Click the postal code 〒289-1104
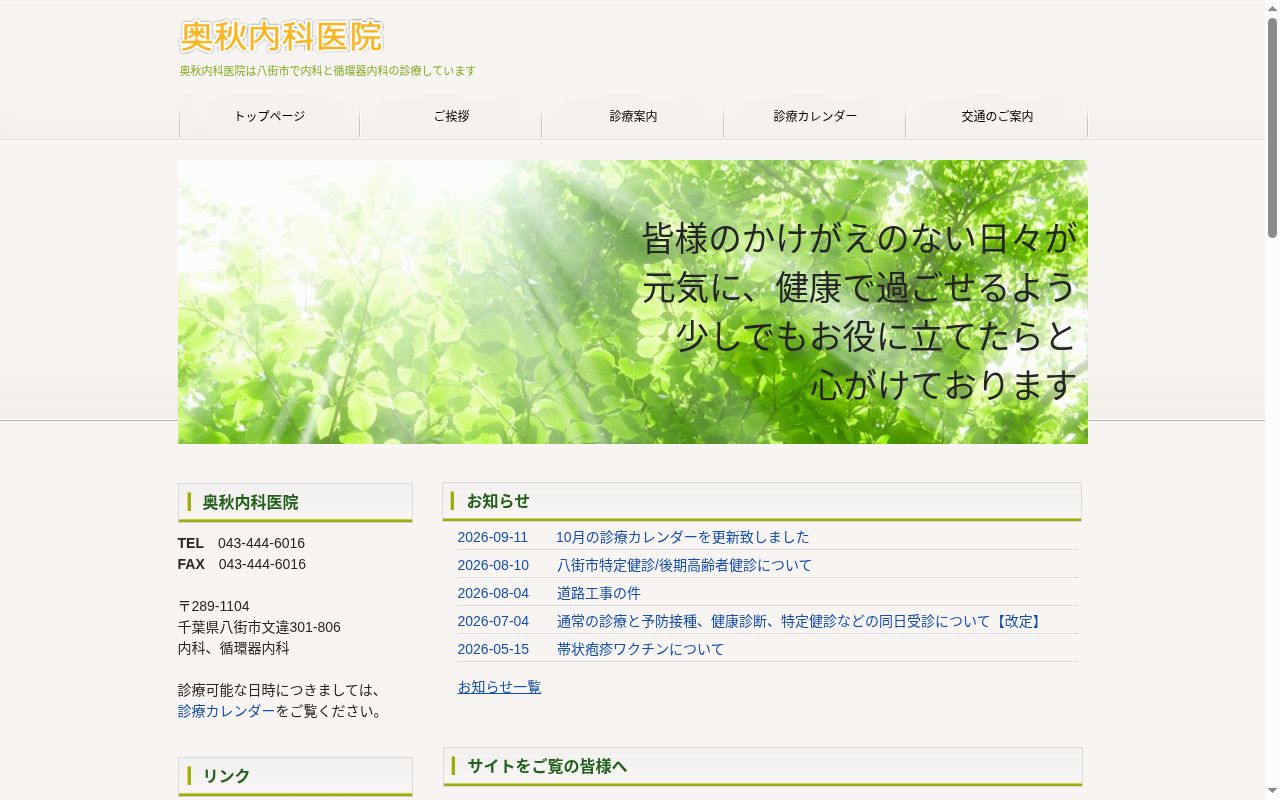Image resolution: width=1280 pixels, height=800 pixels. click(214, 606)
